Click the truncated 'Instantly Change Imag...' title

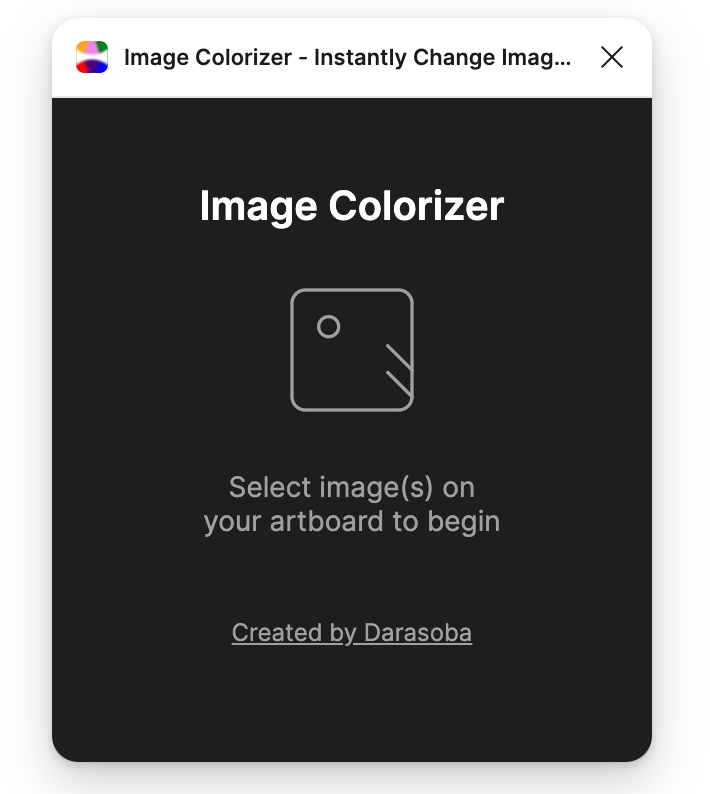click(443, 57)
